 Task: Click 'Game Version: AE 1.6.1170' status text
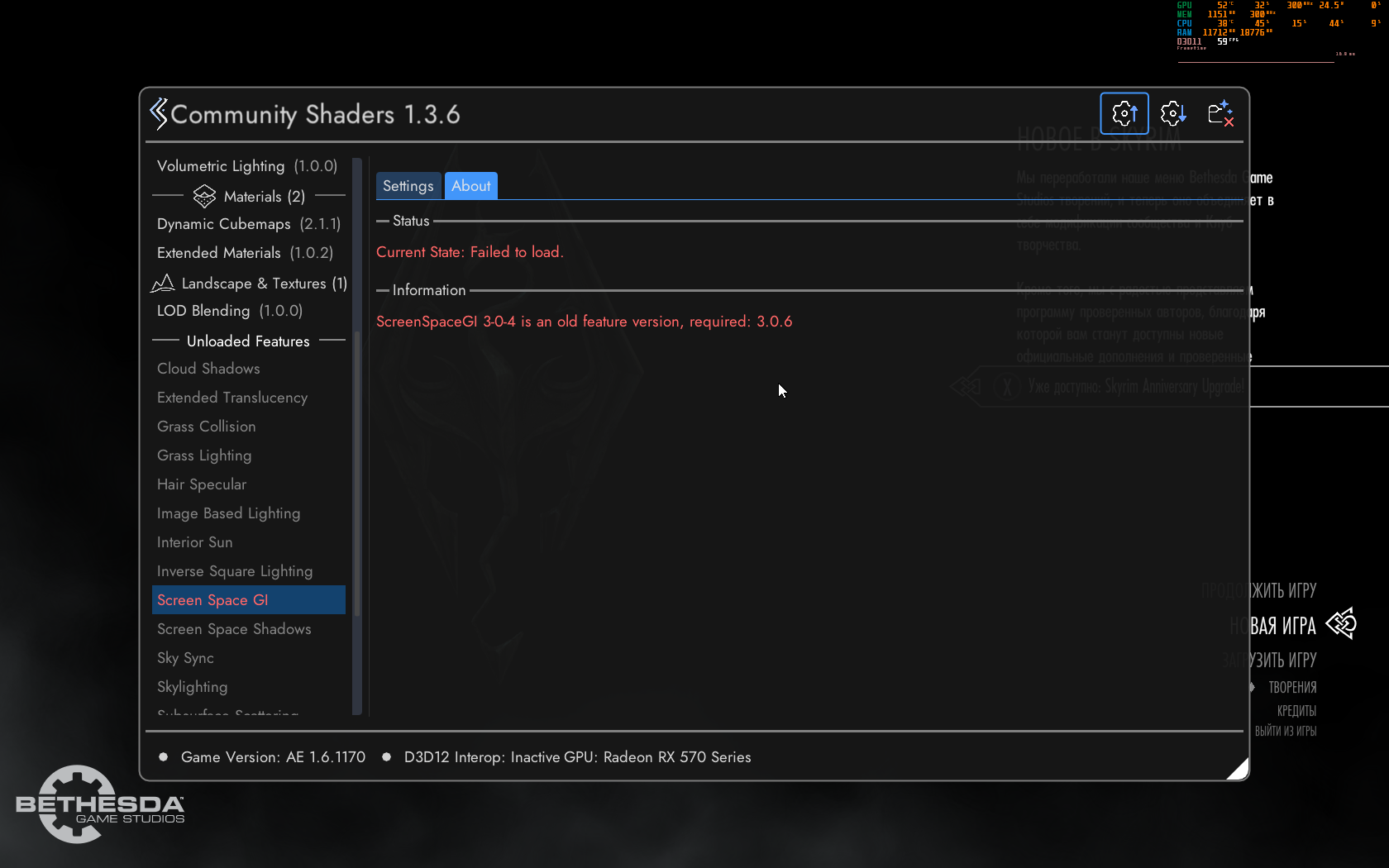click(x=273, y=757)
